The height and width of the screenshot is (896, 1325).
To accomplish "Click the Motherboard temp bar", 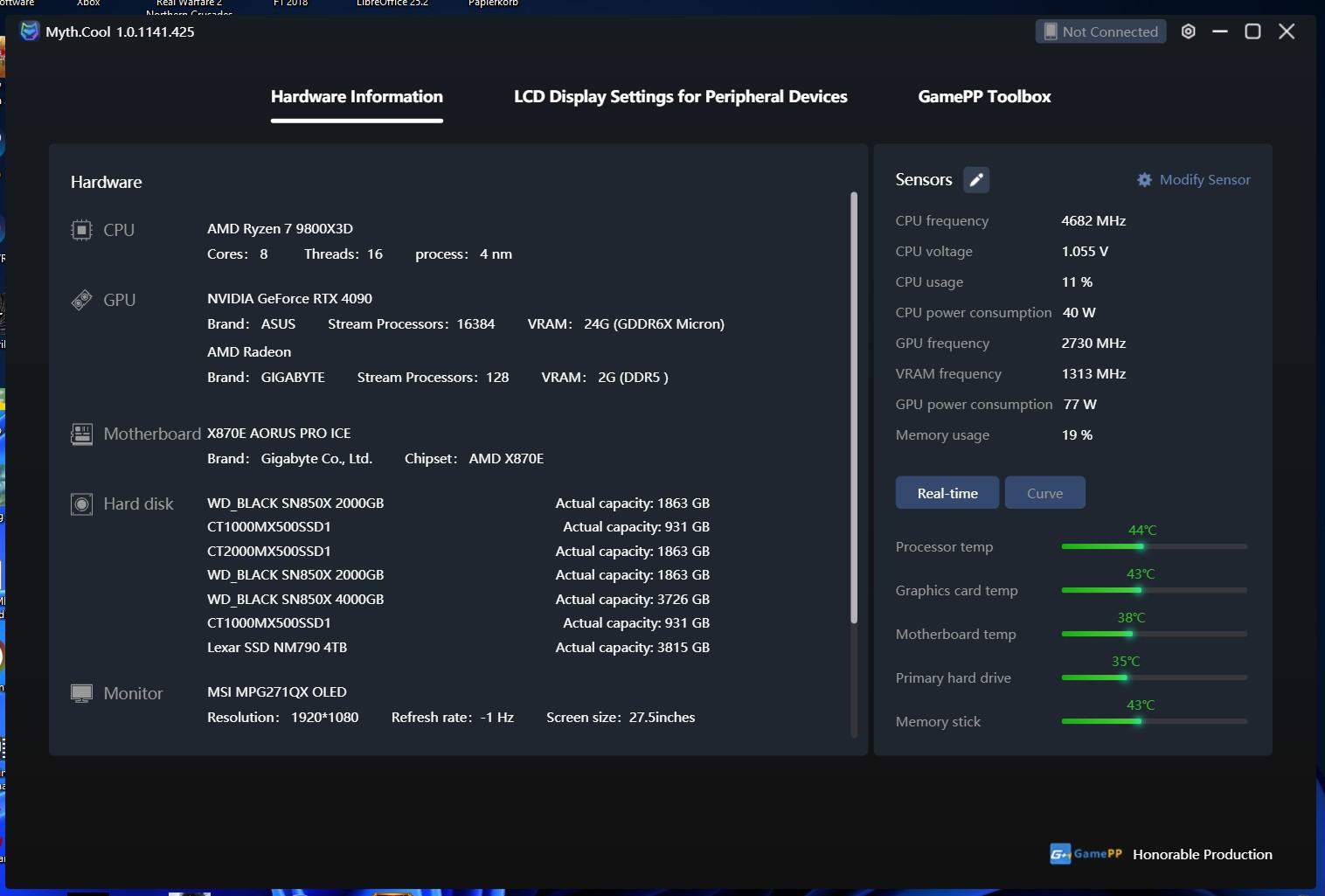I will (x=1154, y=634).
